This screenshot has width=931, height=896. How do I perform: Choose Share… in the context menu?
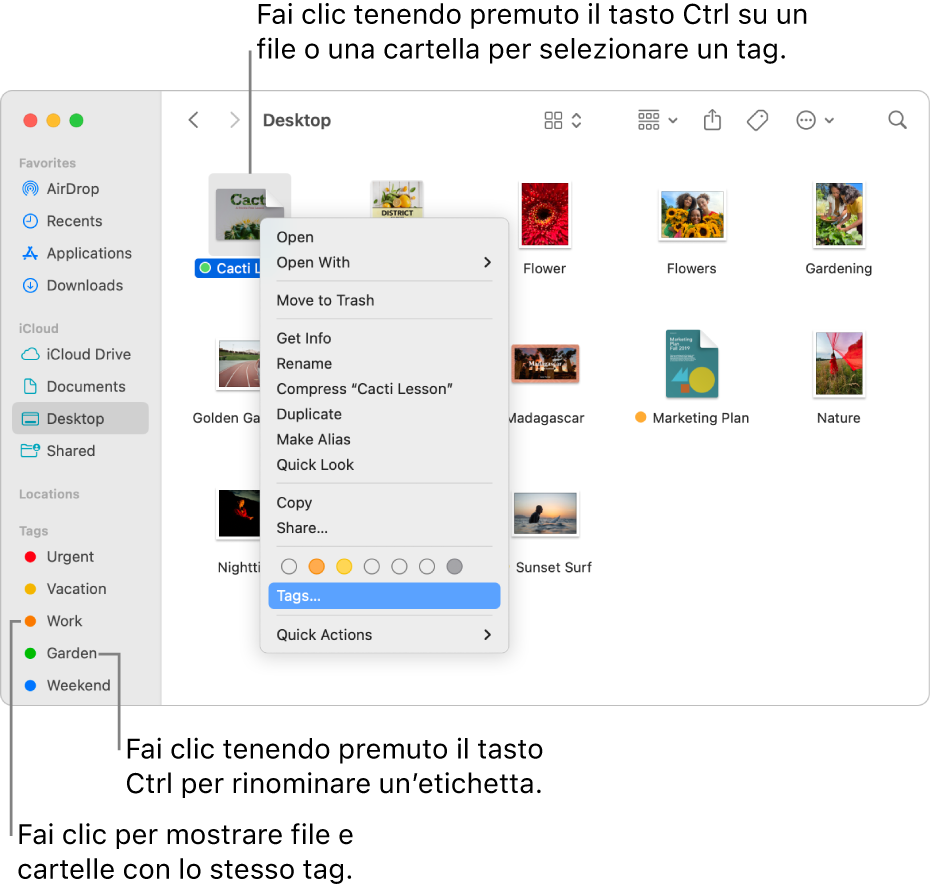tap(384, 528)
